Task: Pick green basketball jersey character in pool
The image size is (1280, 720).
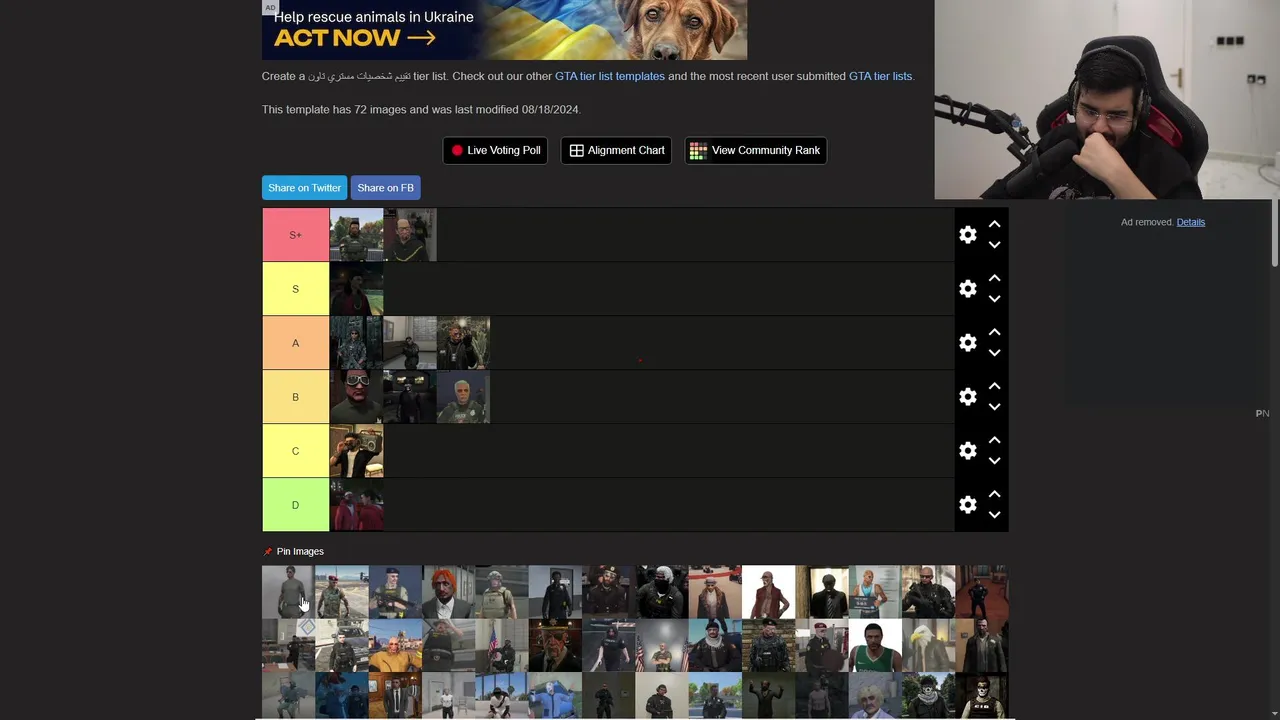Action: pyautogui.click(x=875, y=646)
